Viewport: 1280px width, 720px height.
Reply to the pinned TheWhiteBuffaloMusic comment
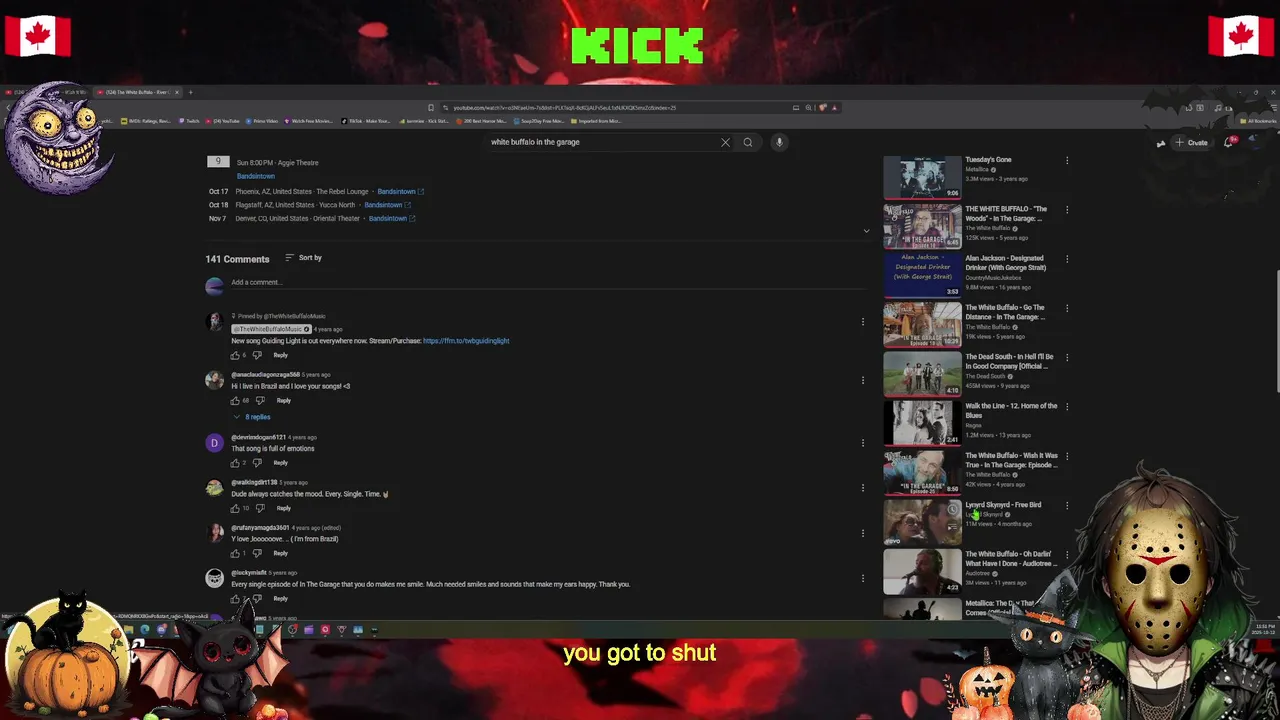(x=280, y=355)
